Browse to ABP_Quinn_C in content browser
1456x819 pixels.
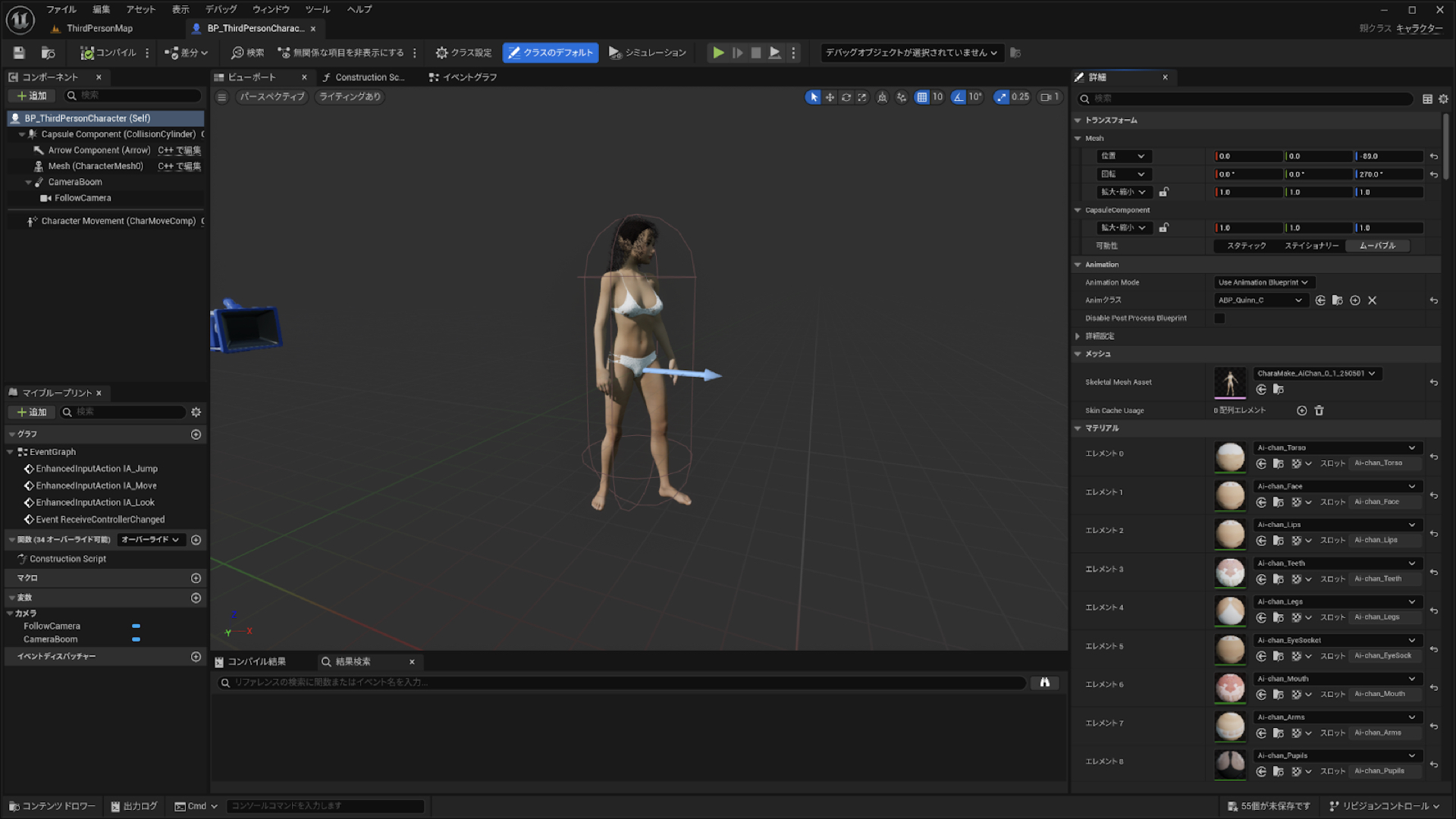point(1337,300)
